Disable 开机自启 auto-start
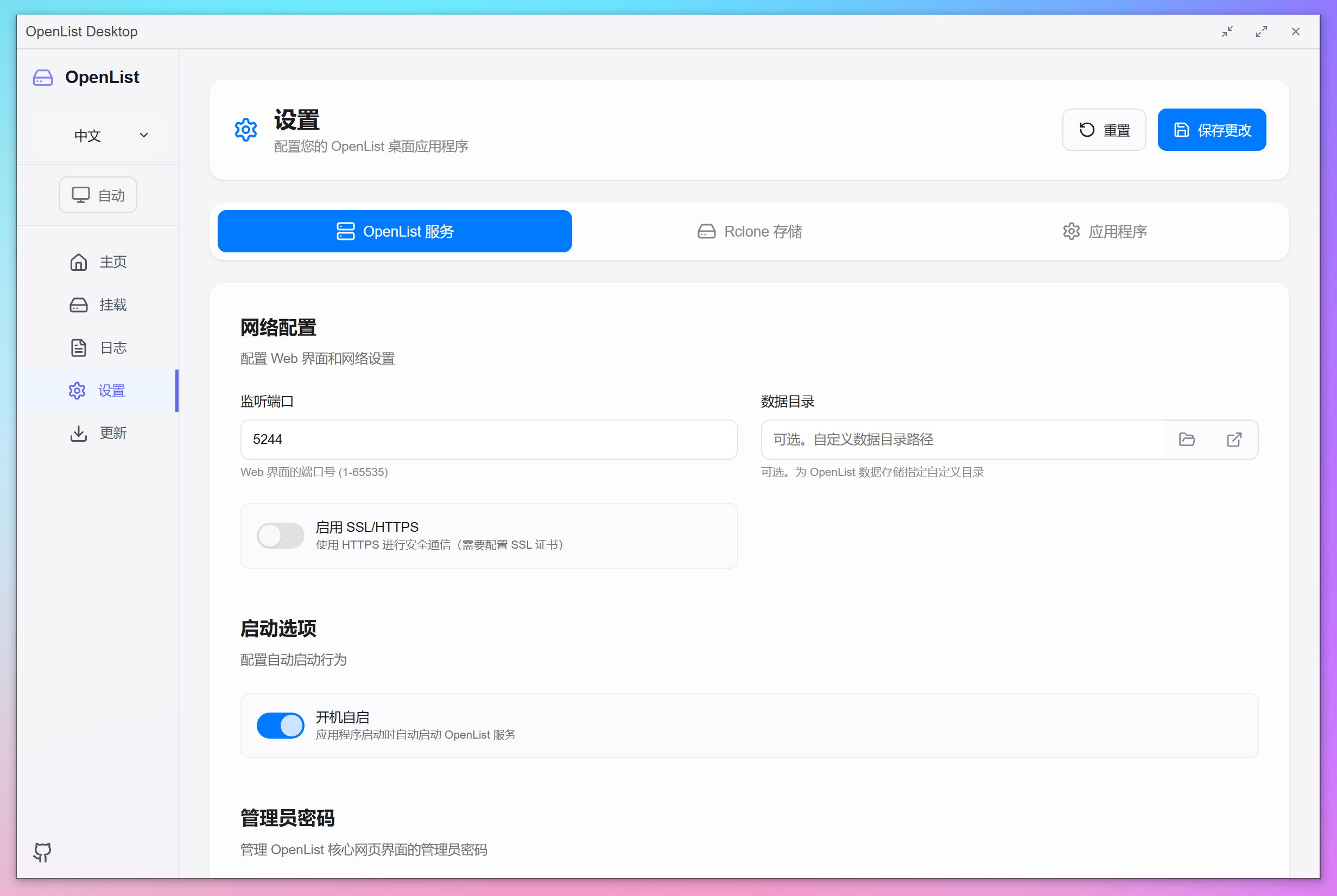This screenshot has width=1337, height=896. [280, 725]
